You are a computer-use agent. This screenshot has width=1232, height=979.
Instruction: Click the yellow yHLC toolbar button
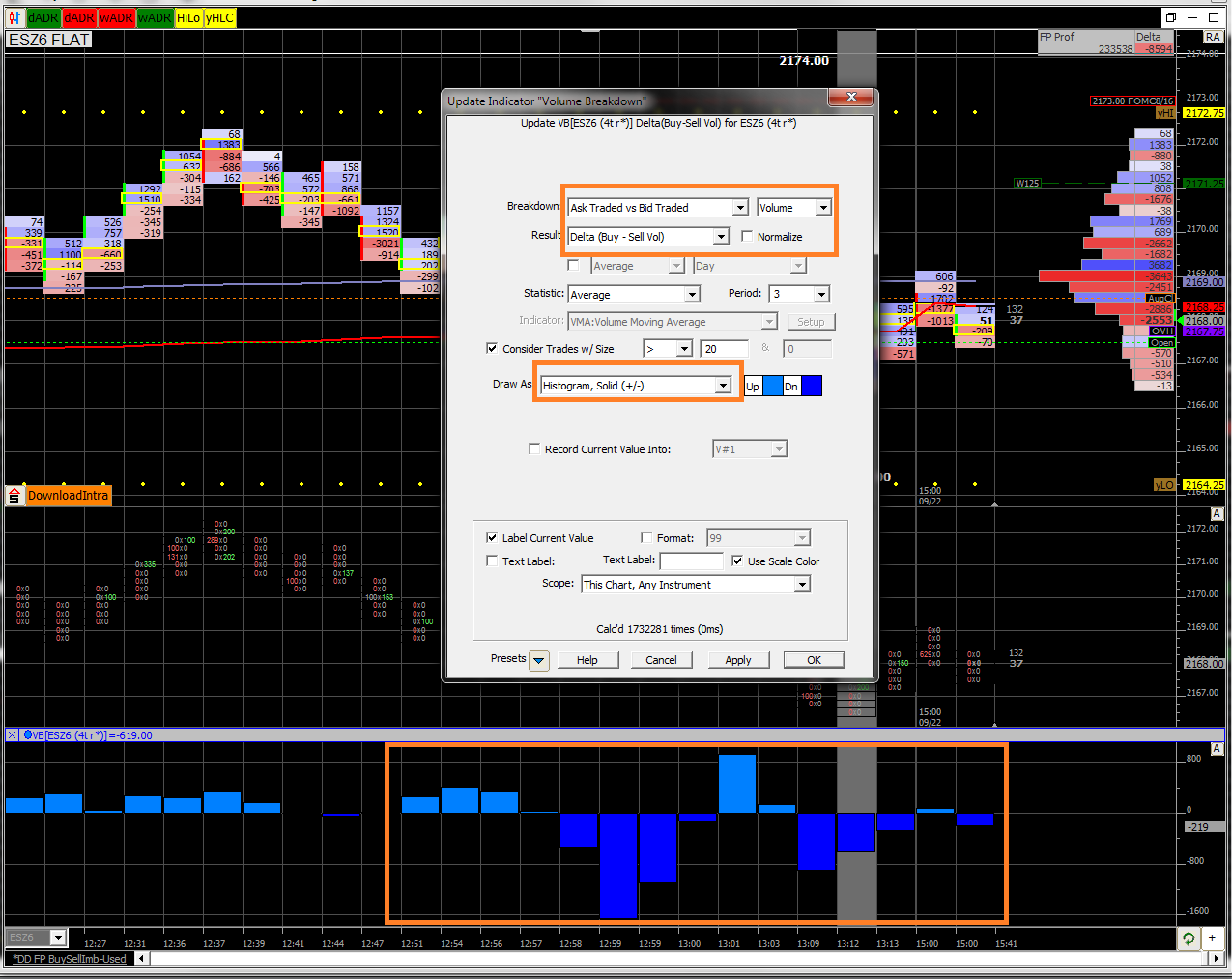pyautogui.click(x=220, y=17)
